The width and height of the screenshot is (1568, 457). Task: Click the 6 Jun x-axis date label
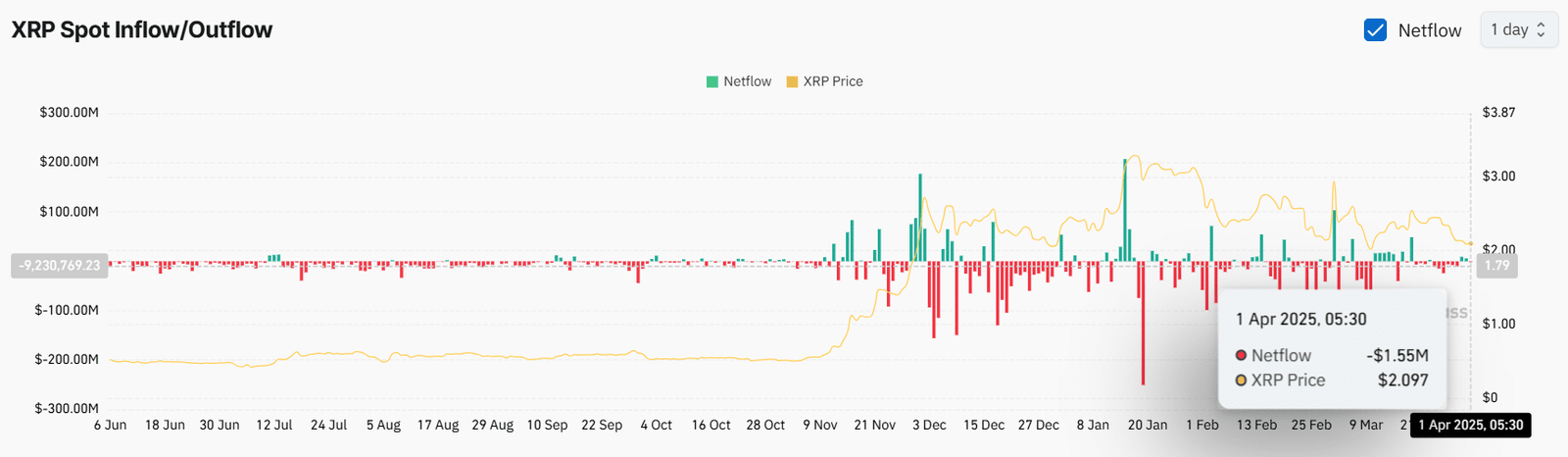click(x=110, y=425)
